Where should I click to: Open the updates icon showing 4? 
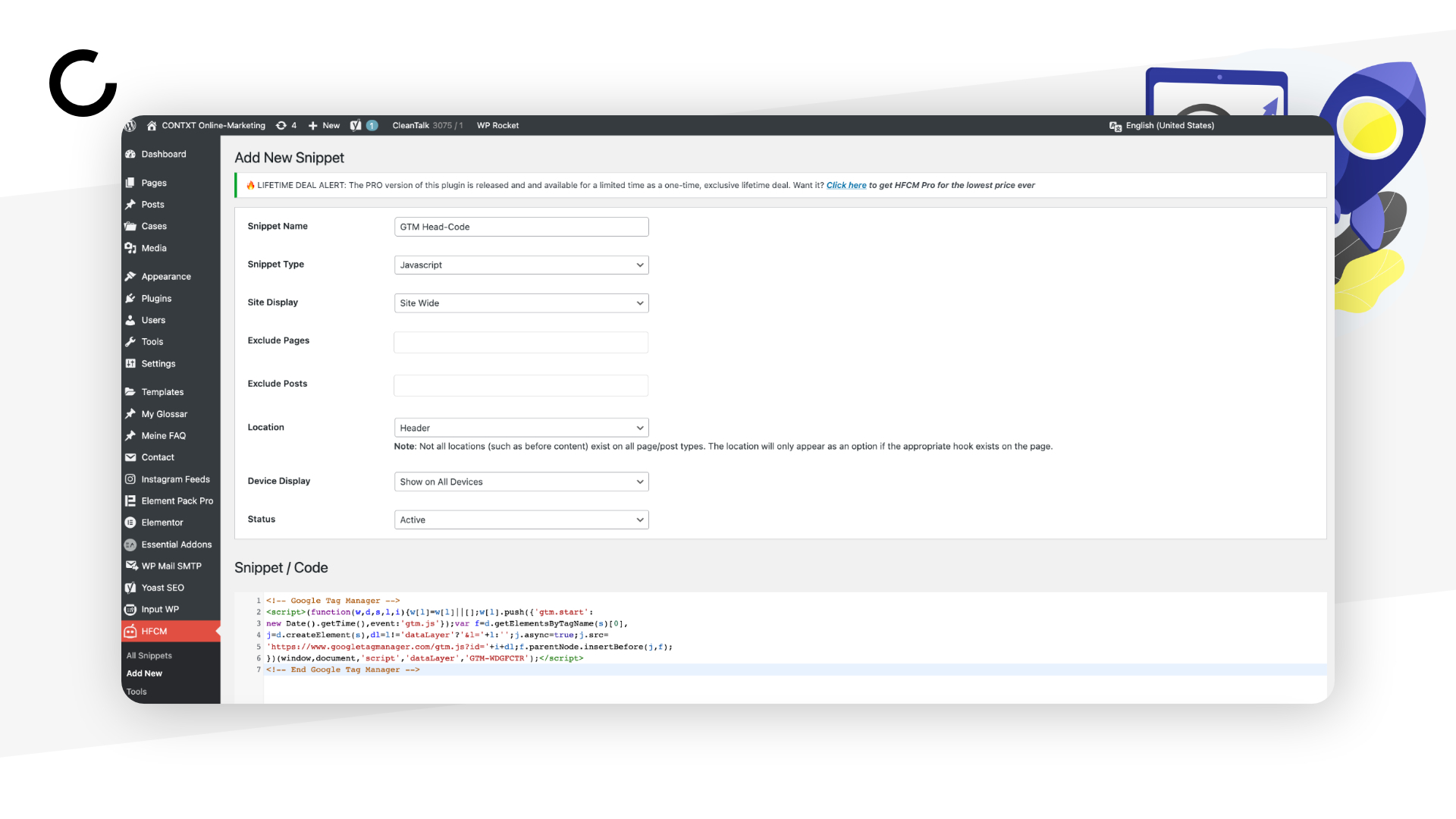click(x=281, y=125)
